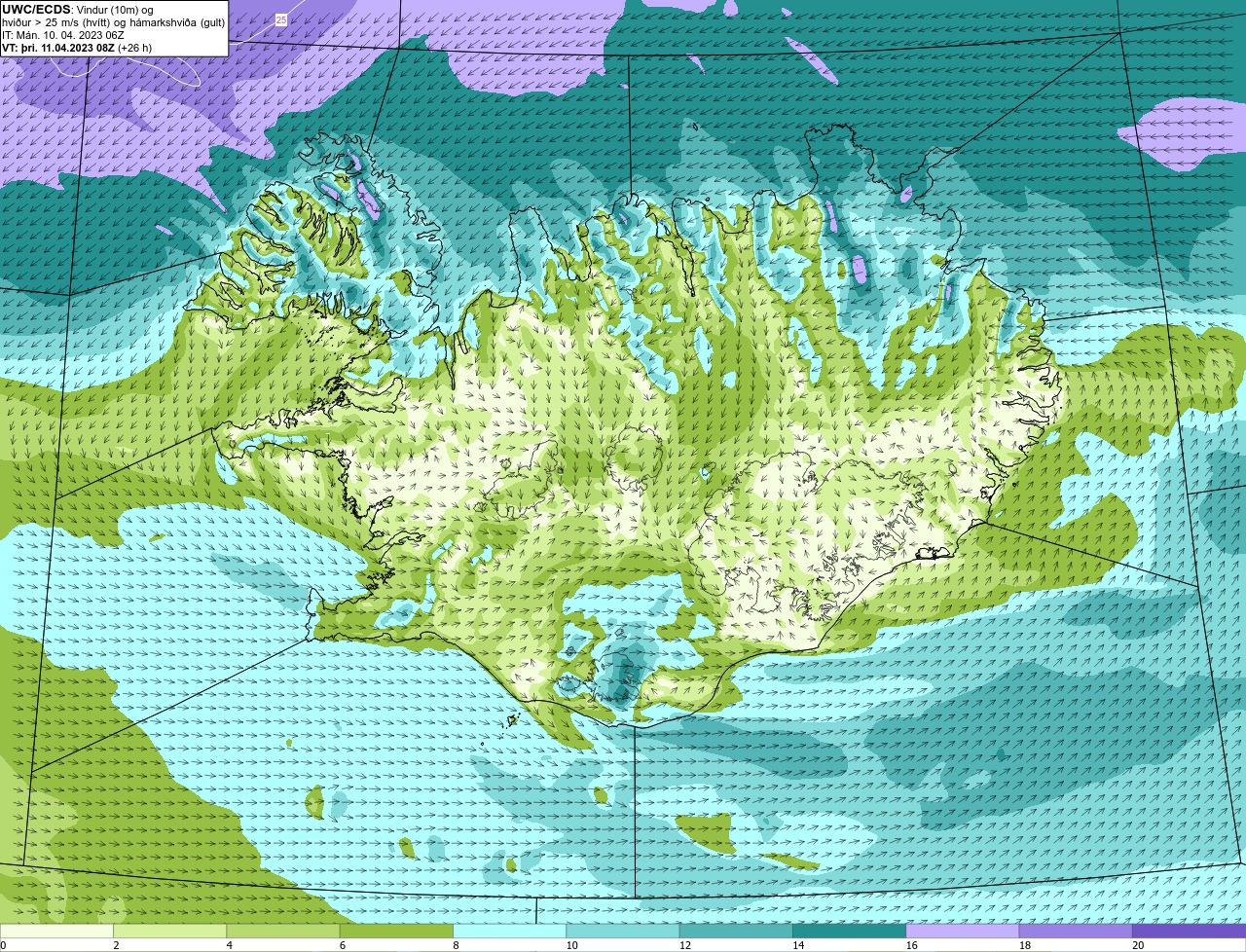Click the 'IT: Mán. 10. 04. 2023 06Z' line

62,35
